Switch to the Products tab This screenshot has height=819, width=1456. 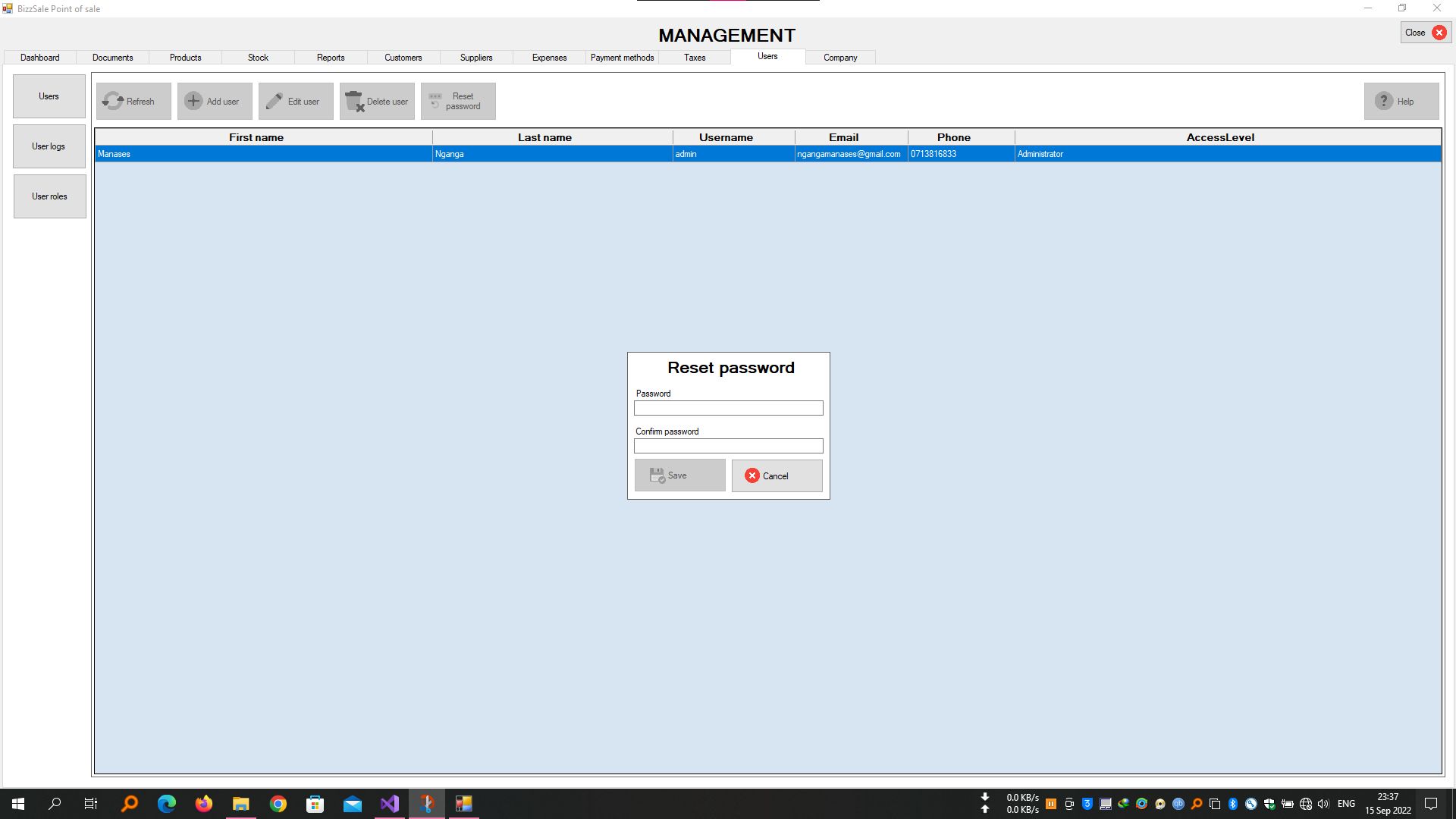(x=185, y=58)
